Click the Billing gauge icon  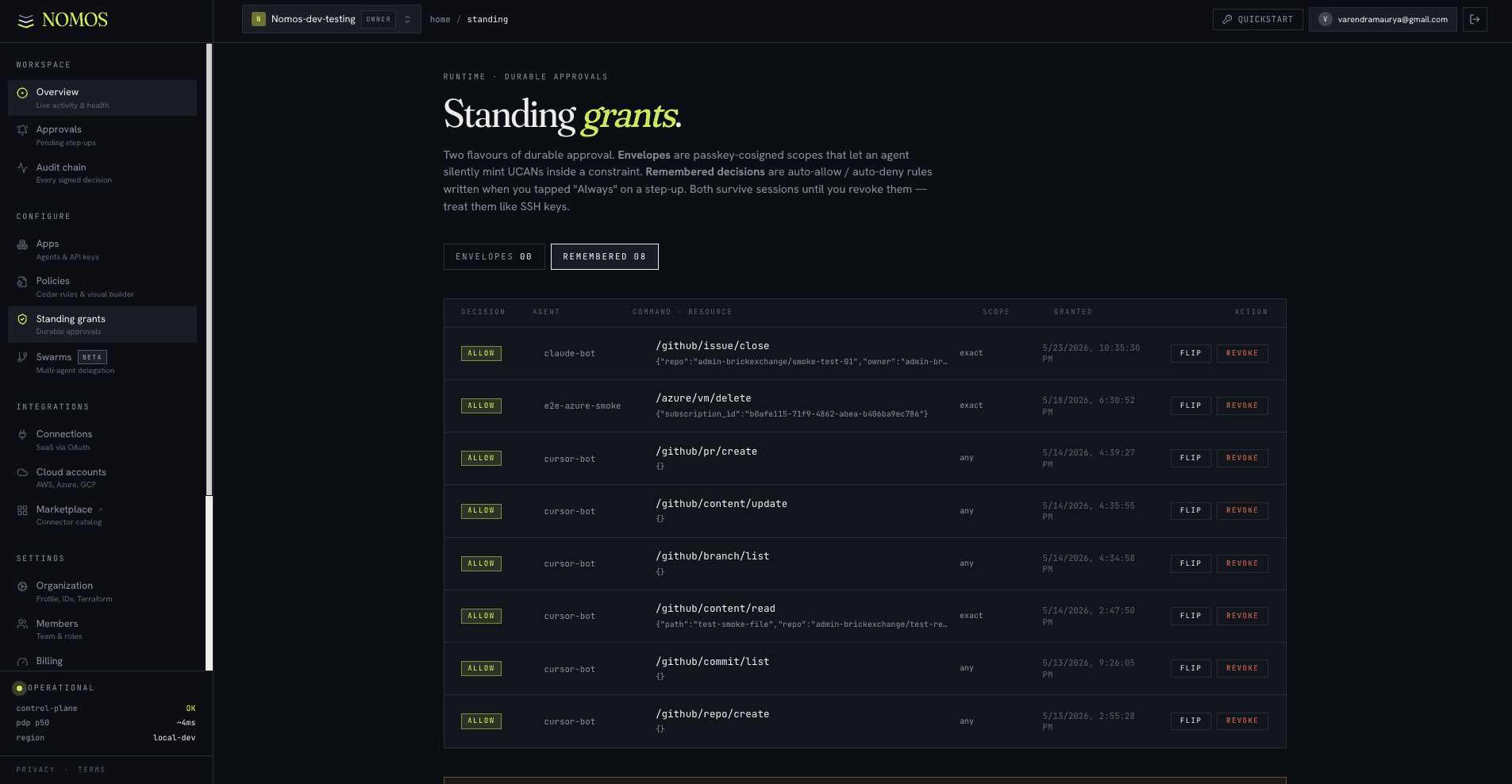[x=22, y=662]
